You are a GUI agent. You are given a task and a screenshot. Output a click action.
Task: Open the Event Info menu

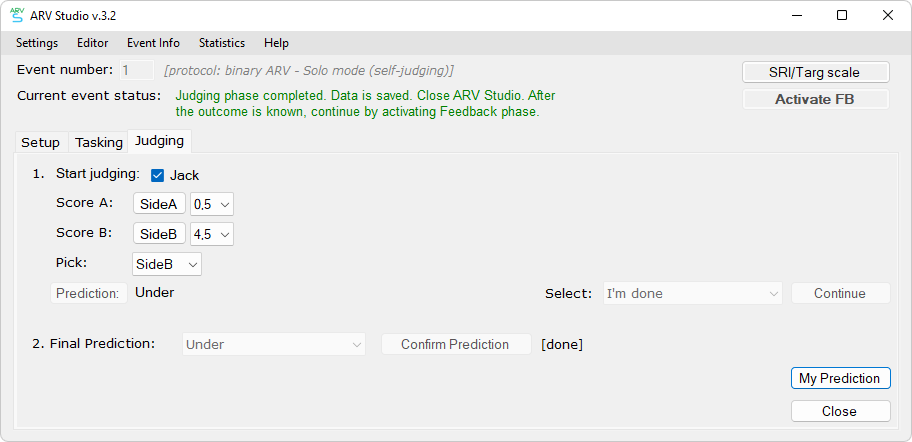[x=154, y=43]
